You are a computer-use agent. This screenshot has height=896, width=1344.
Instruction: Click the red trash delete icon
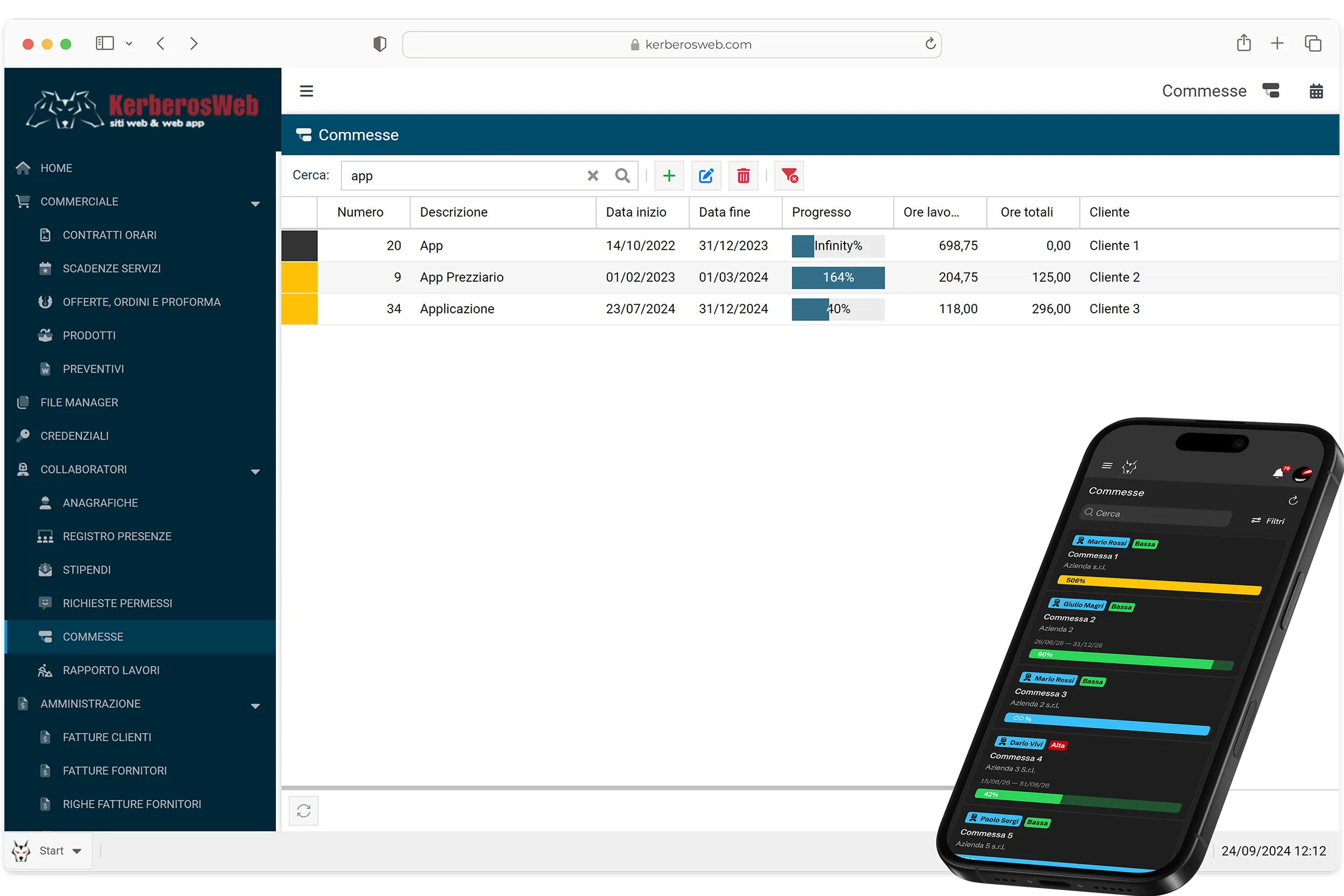744,176
